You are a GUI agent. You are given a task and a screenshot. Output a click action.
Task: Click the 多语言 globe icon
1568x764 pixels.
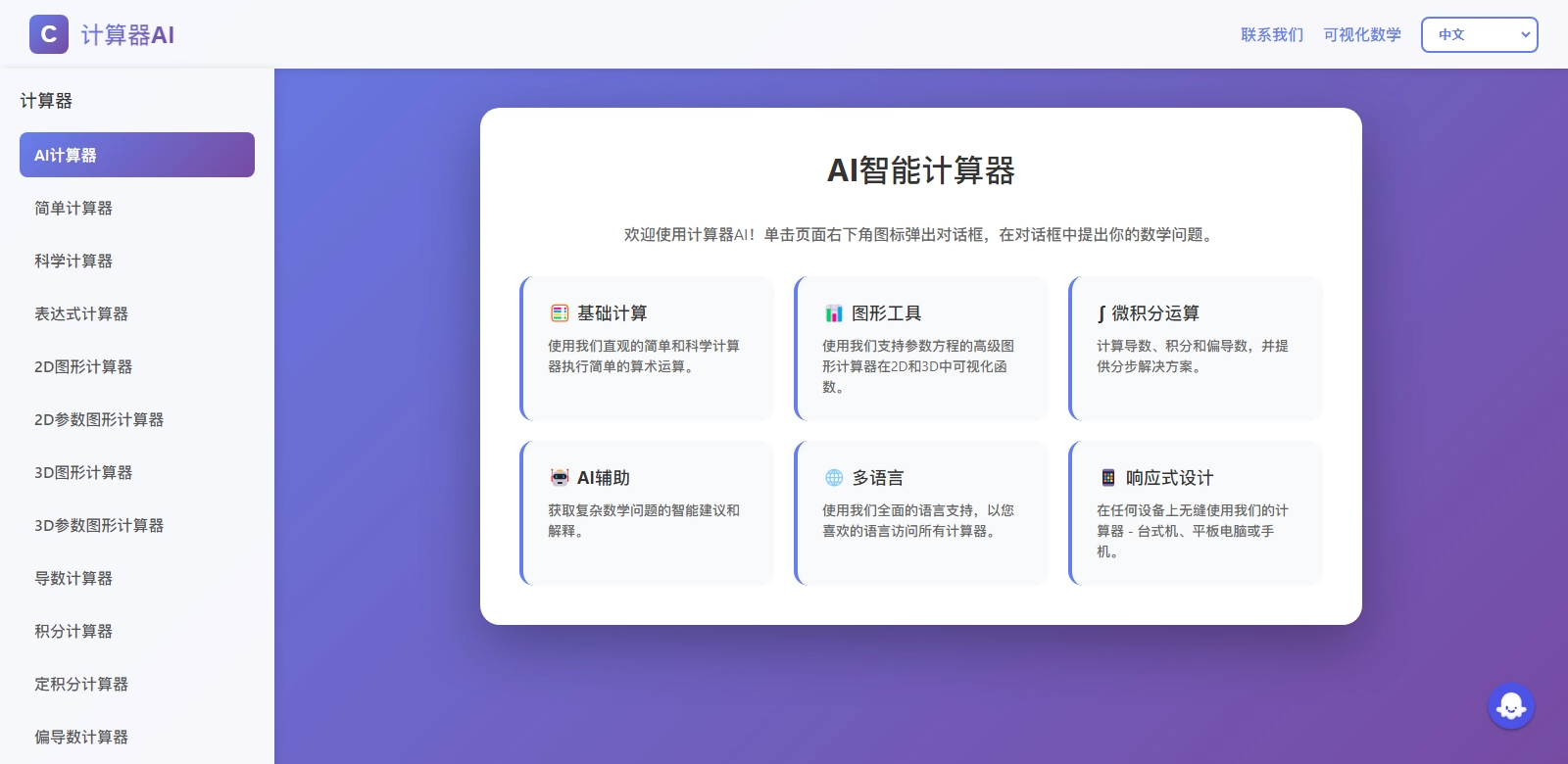coord(834,478)
